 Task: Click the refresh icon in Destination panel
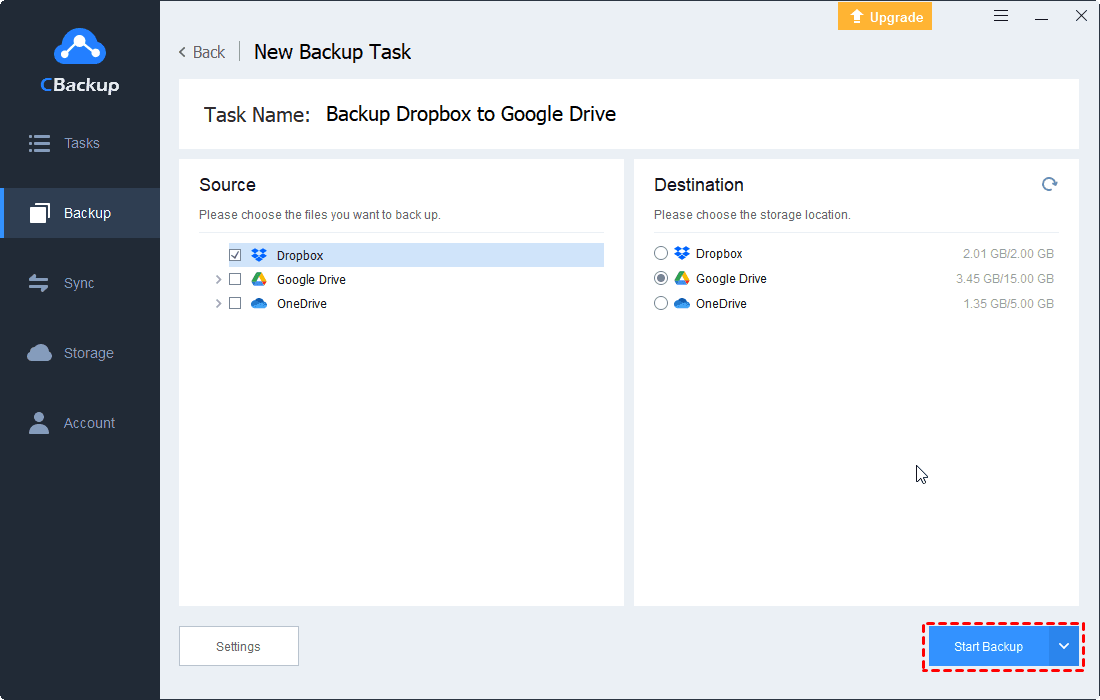[x=1049, y=184]
